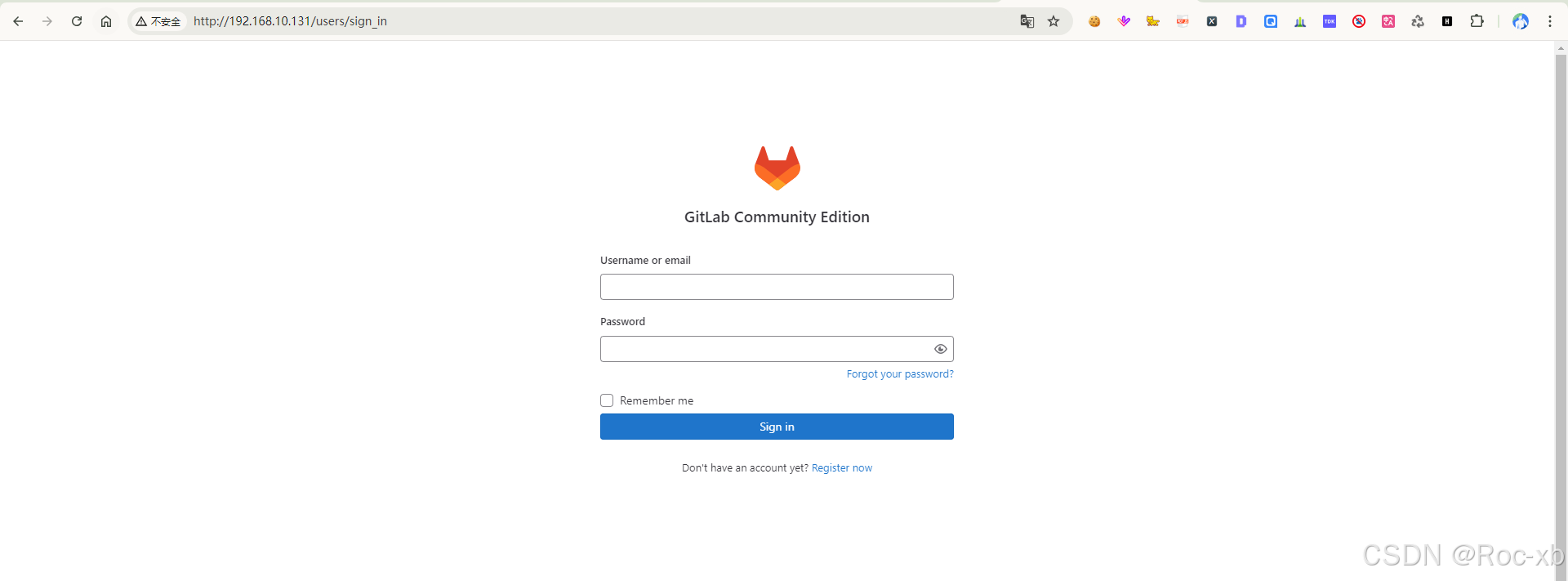Viewport: 1568px width, 581px height.
Task: Open the cookie extension icon
Action: click(x=1094, y=21)
